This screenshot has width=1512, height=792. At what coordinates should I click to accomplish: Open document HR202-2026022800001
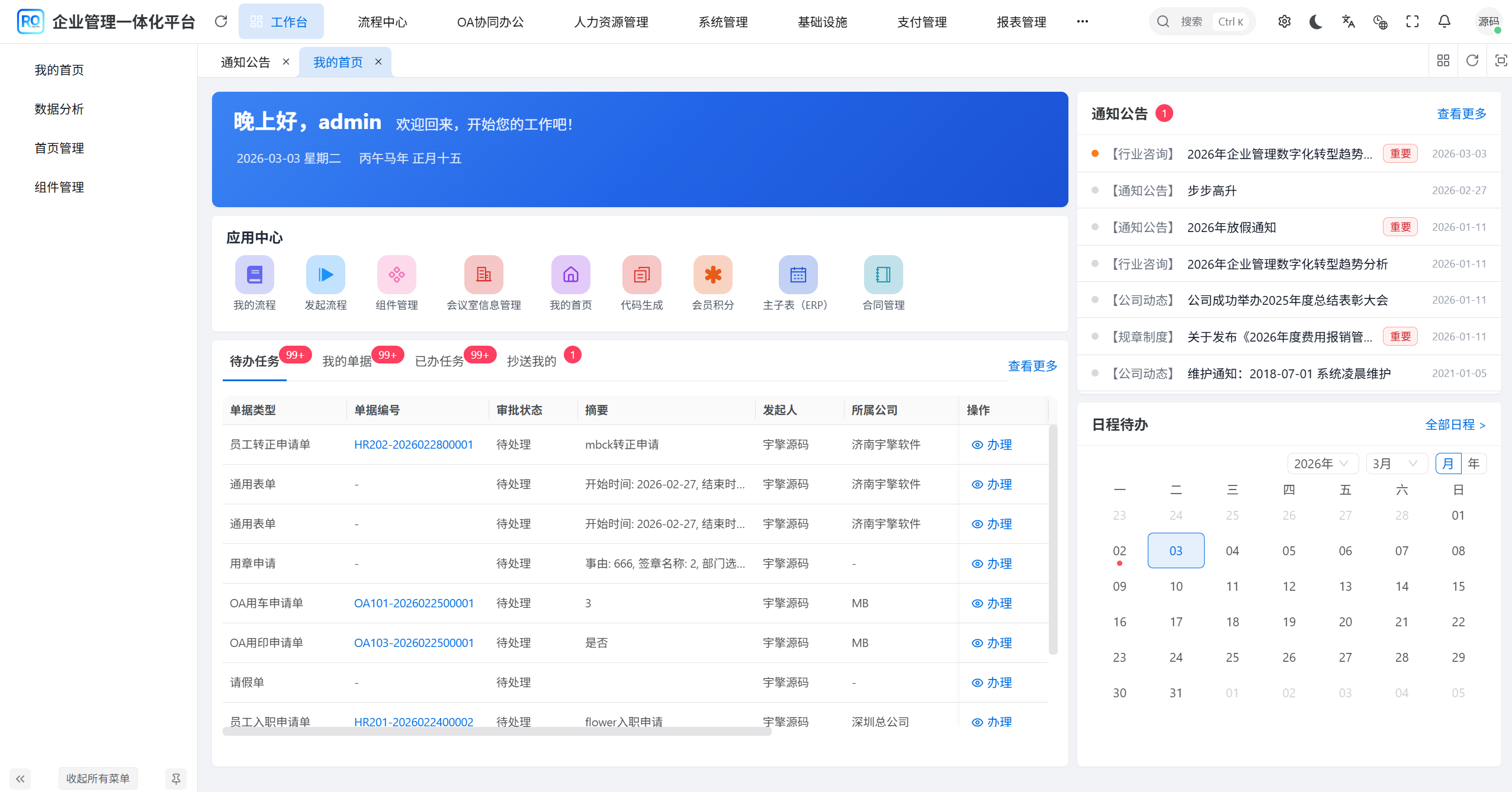pyautogui.click(x=413, y=444)
